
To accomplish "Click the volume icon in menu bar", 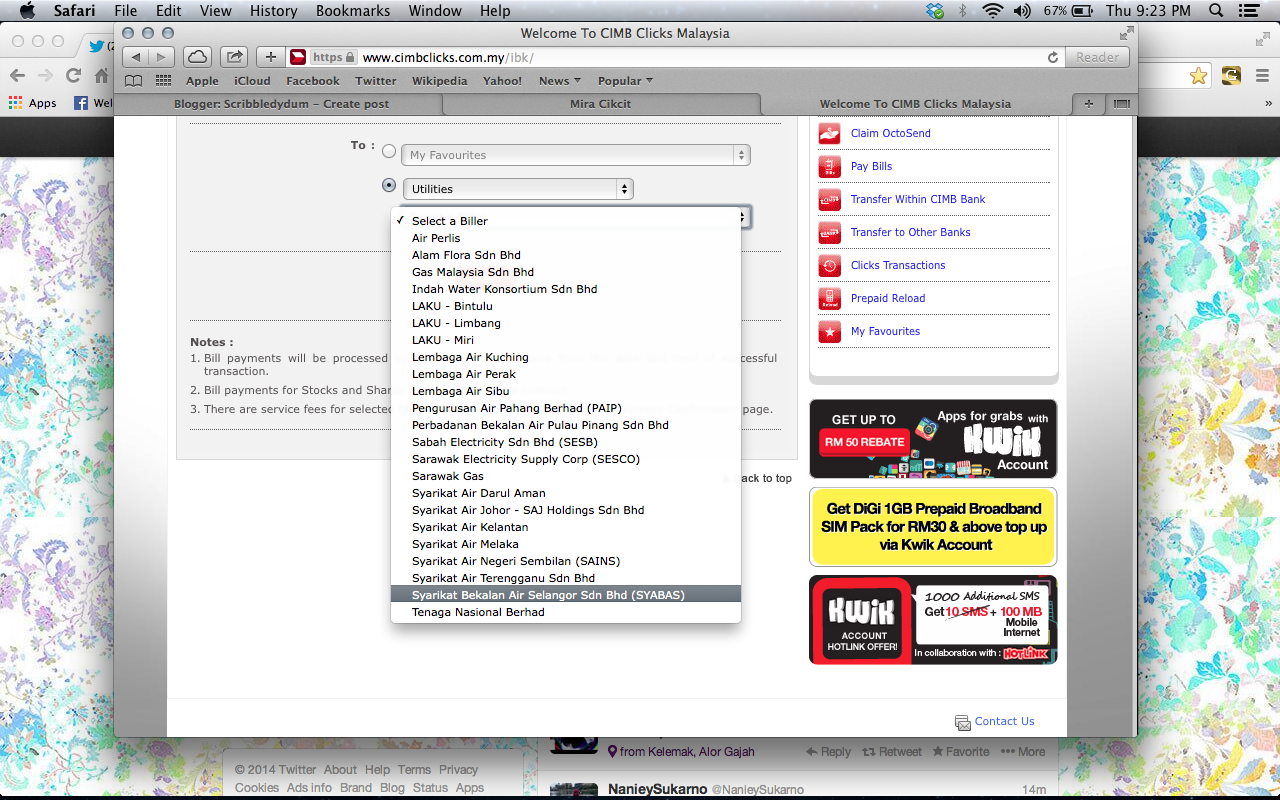I will point(1022,11).
